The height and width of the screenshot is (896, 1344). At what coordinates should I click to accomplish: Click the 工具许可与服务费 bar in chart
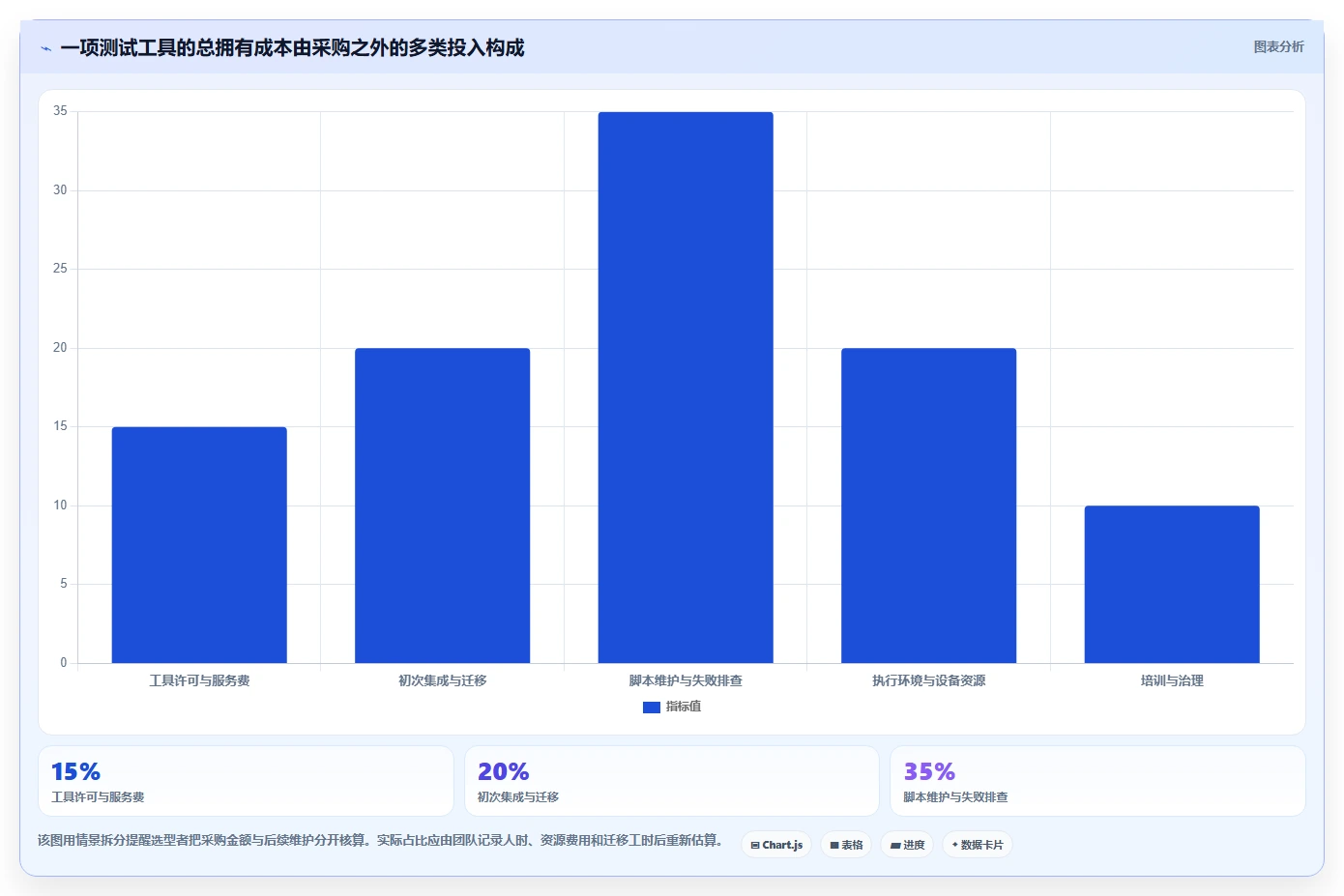click(199, 545)
